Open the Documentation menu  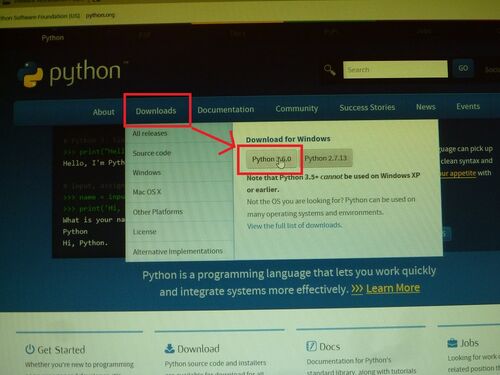(x=226, y=109)
